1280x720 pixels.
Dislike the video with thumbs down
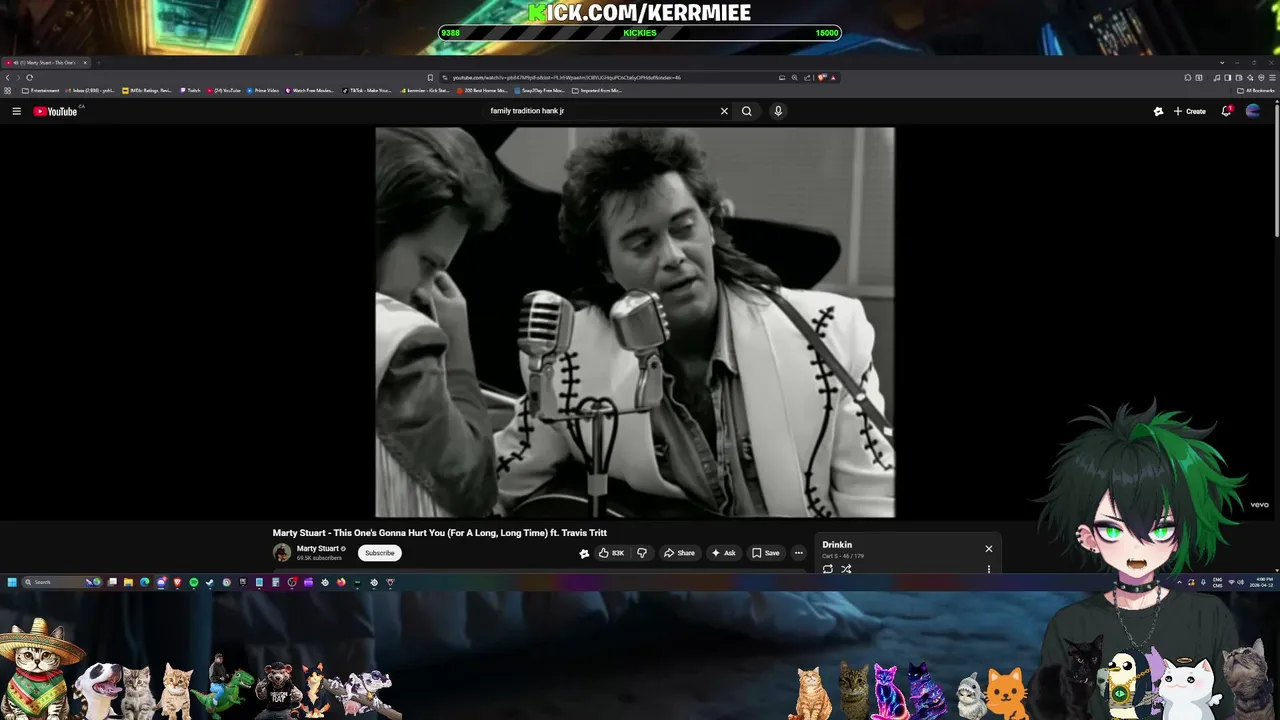pos(642,553)
